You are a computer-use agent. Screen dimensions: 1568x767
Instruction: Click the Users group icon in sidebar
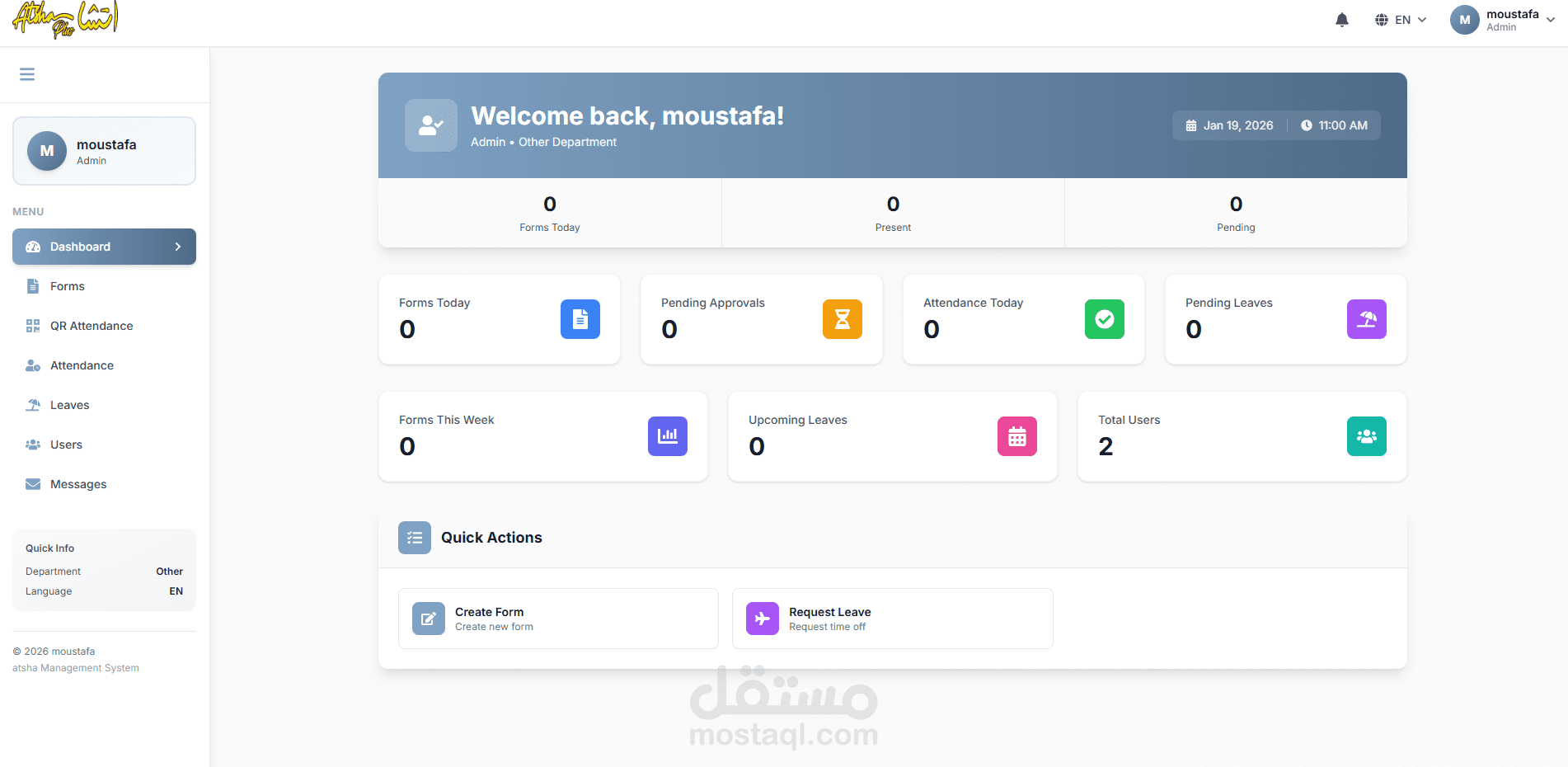(x=33, y=445)
